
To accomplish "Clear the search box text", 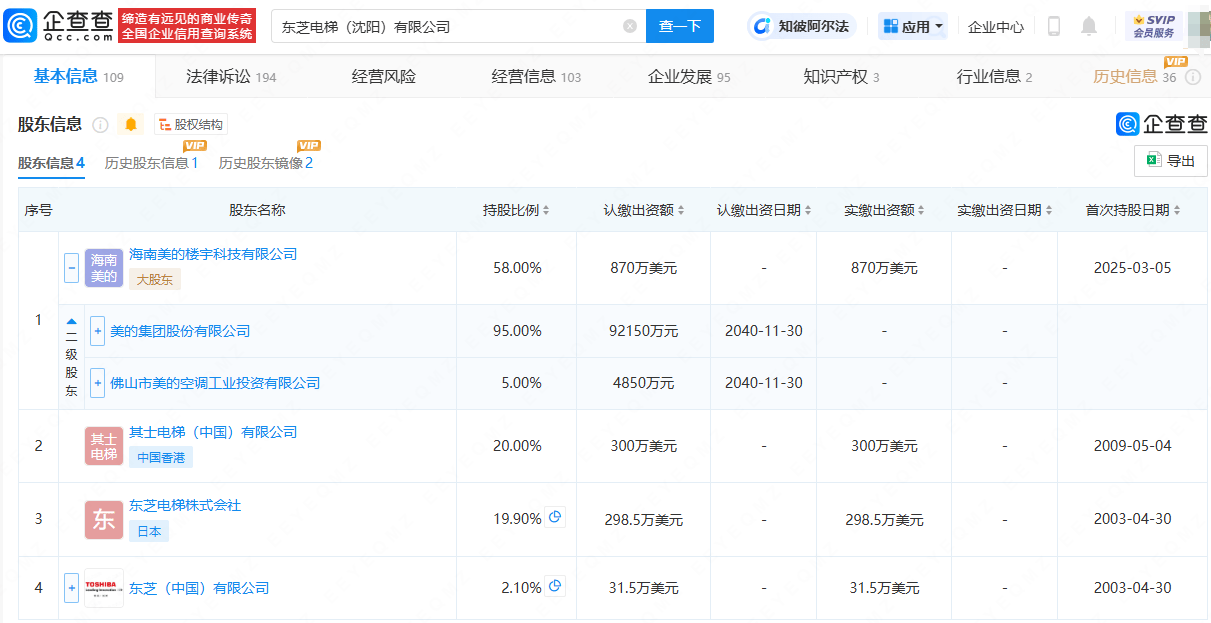I will point(630,27).
